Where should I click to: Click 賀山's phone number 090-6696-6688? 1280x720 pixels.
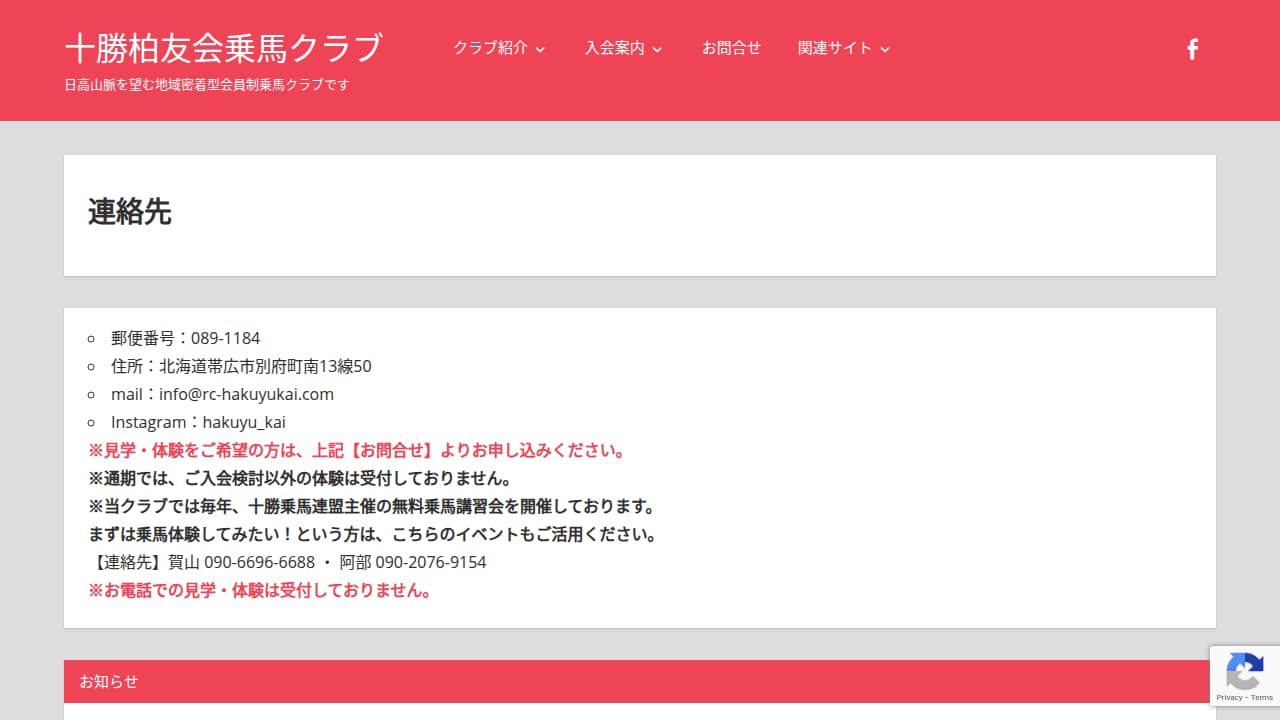coord(259,562)
